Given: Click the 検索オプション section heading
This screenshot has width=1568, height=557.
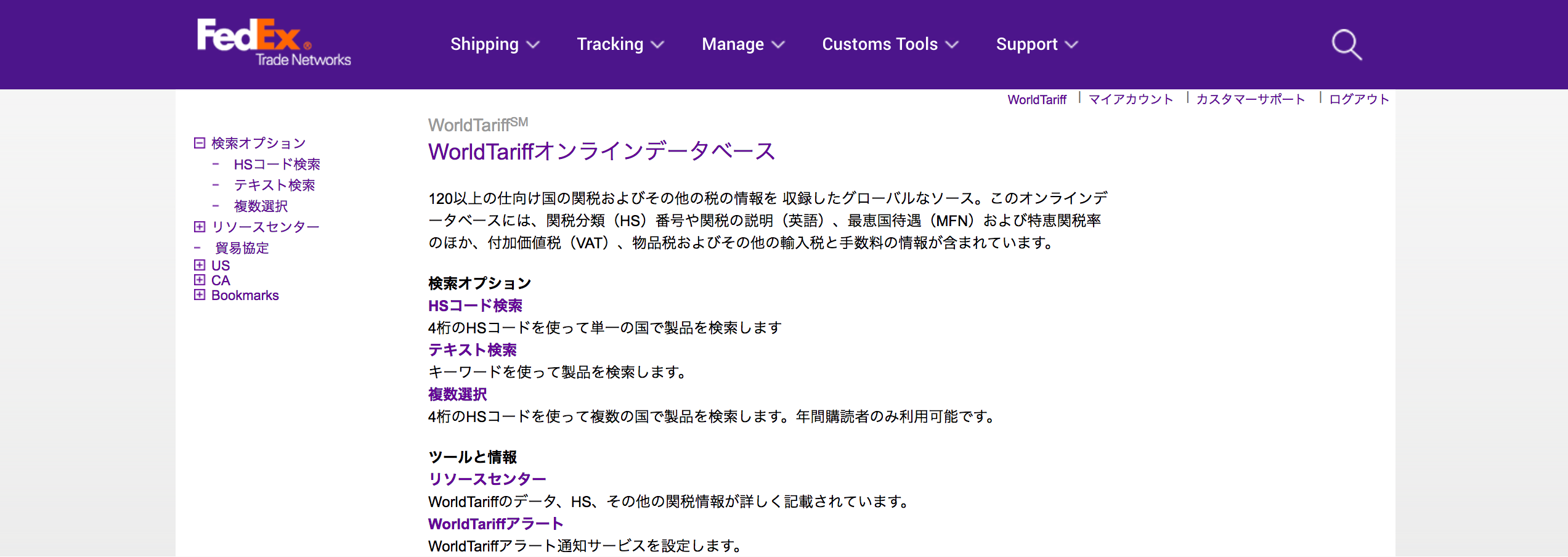Looking at the screenshot, I should tap(480, 283).
